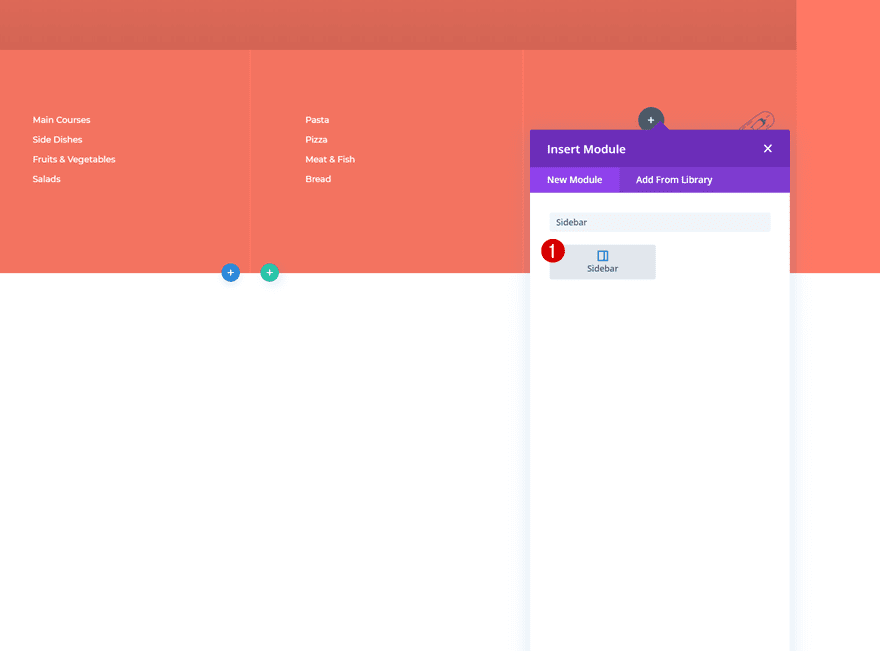The width and height of the screenshot is (880, 651).
Task: Open the Pizza link
Action: 316,139
